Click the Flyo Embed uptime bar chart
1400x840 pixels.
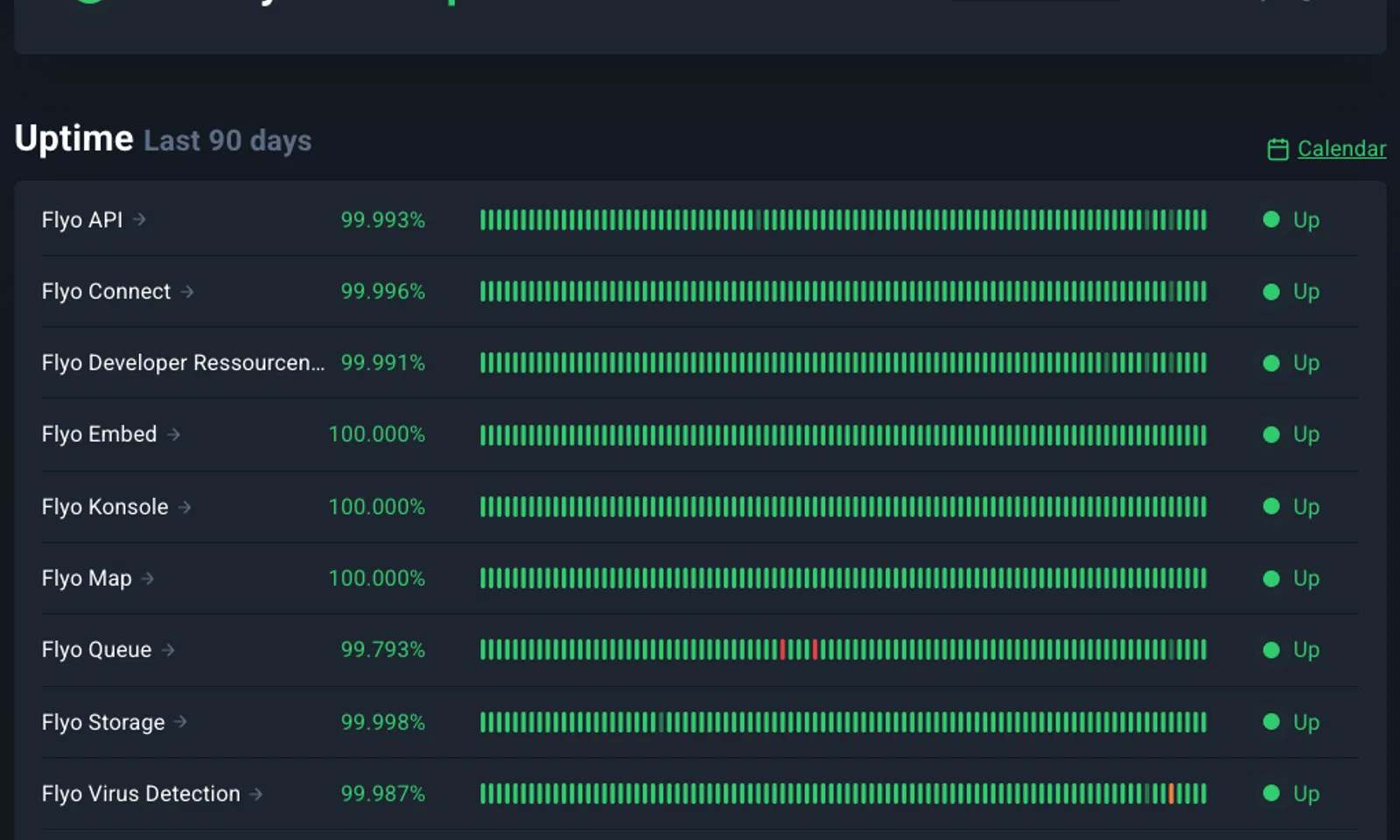click(x=843, y=435)
